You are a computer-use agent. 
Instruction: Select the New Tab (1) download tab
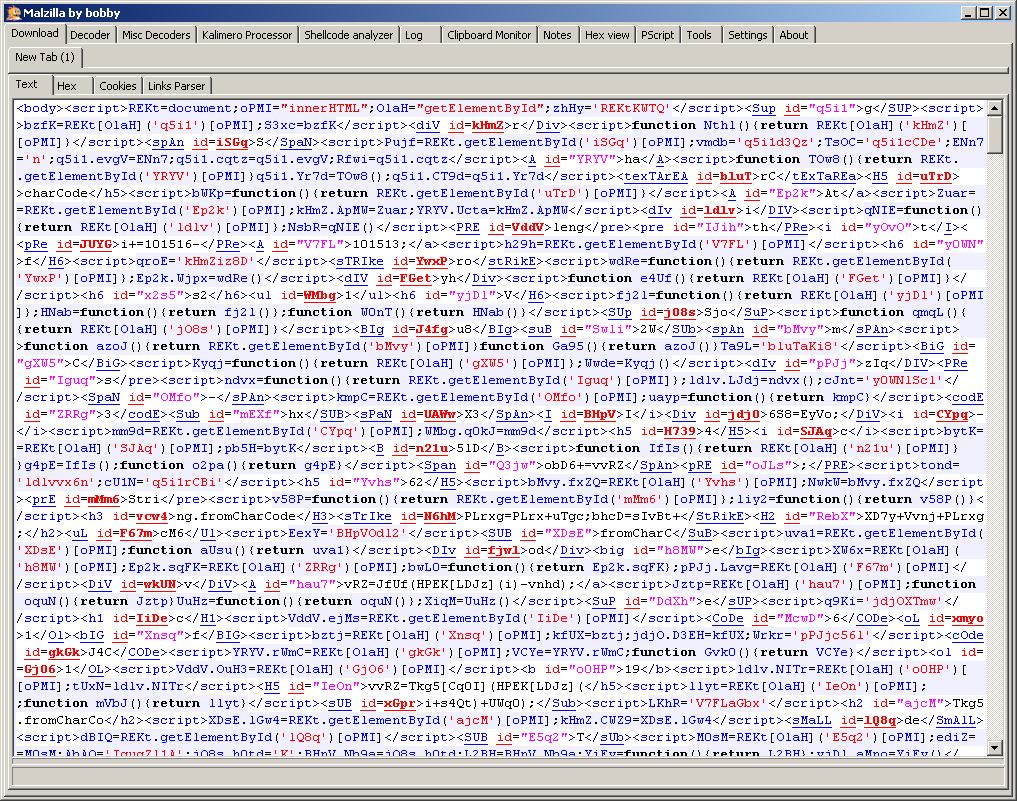pyautogui.click(x=45, y=57)
